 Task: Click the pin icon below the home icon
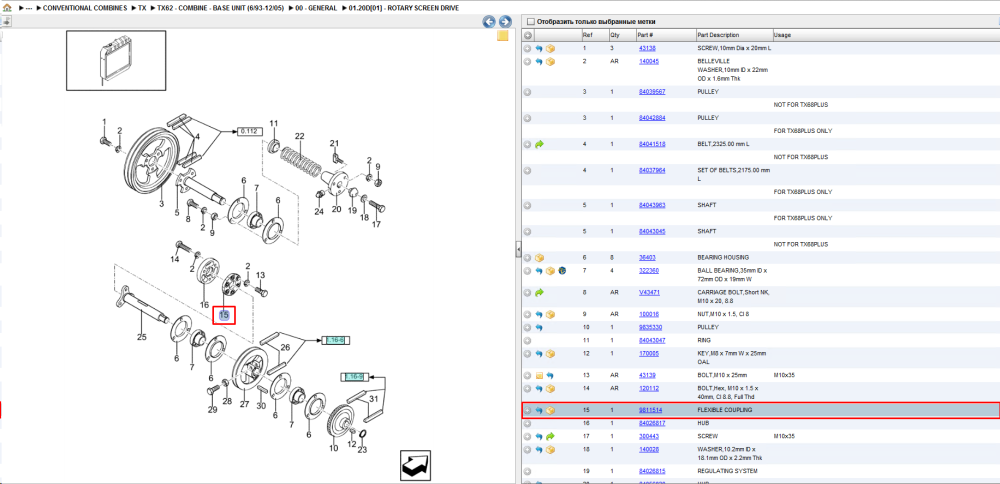coord(5,22)
